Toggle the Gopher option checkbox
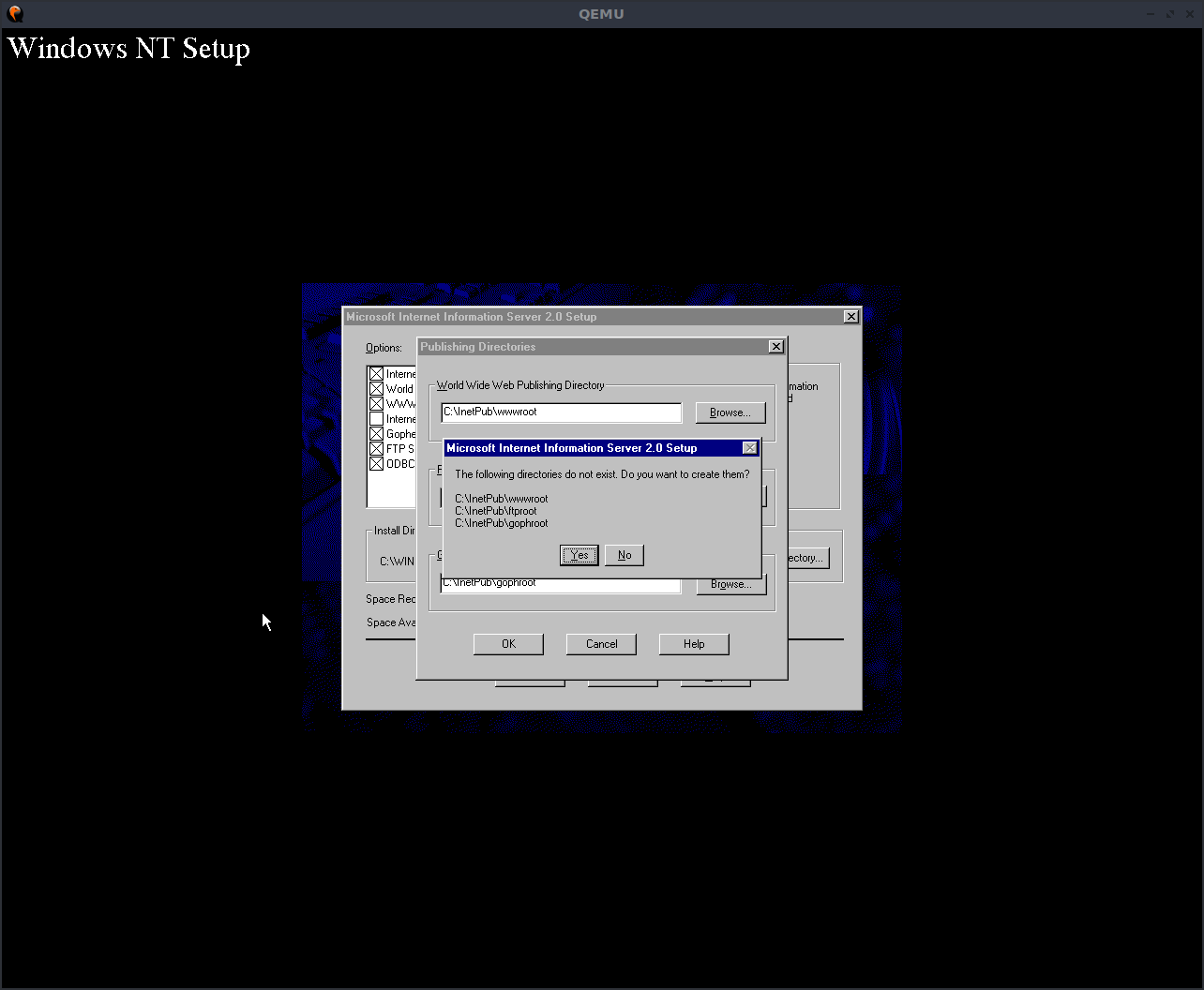 click(x=376, y=434)
